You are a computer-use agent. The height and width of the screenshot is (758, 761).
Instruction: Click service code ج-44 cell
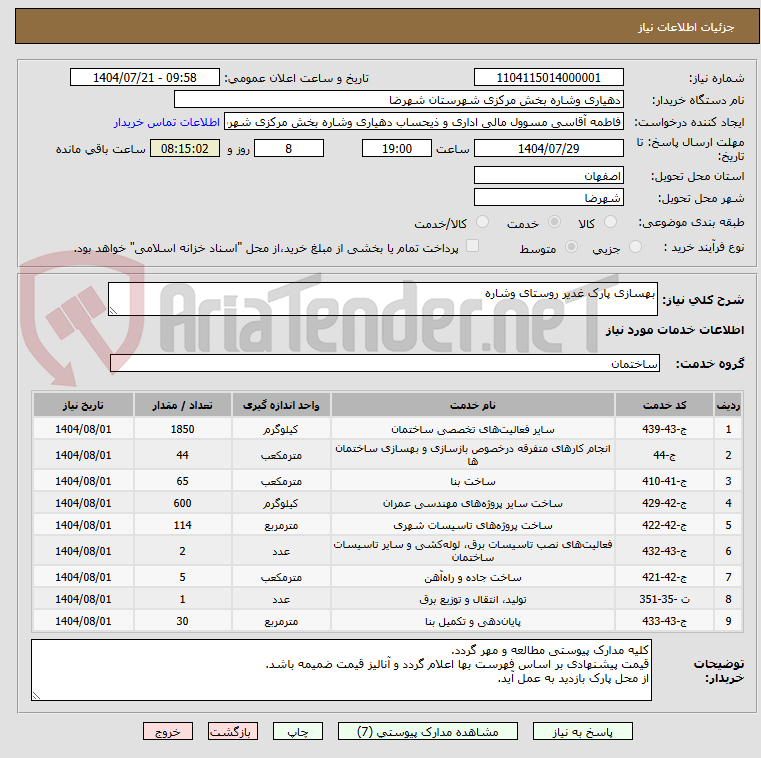(x=664, y=455)
